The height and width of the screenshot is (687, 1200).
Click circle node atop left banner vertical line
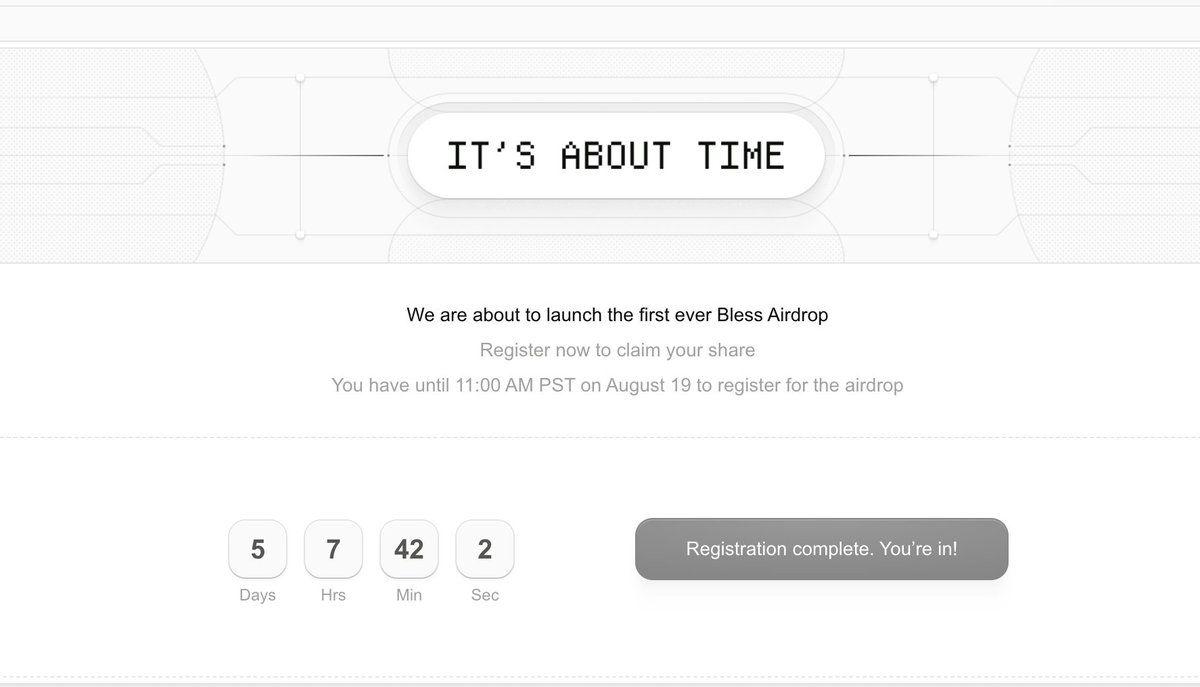click(x=300, y=77)
